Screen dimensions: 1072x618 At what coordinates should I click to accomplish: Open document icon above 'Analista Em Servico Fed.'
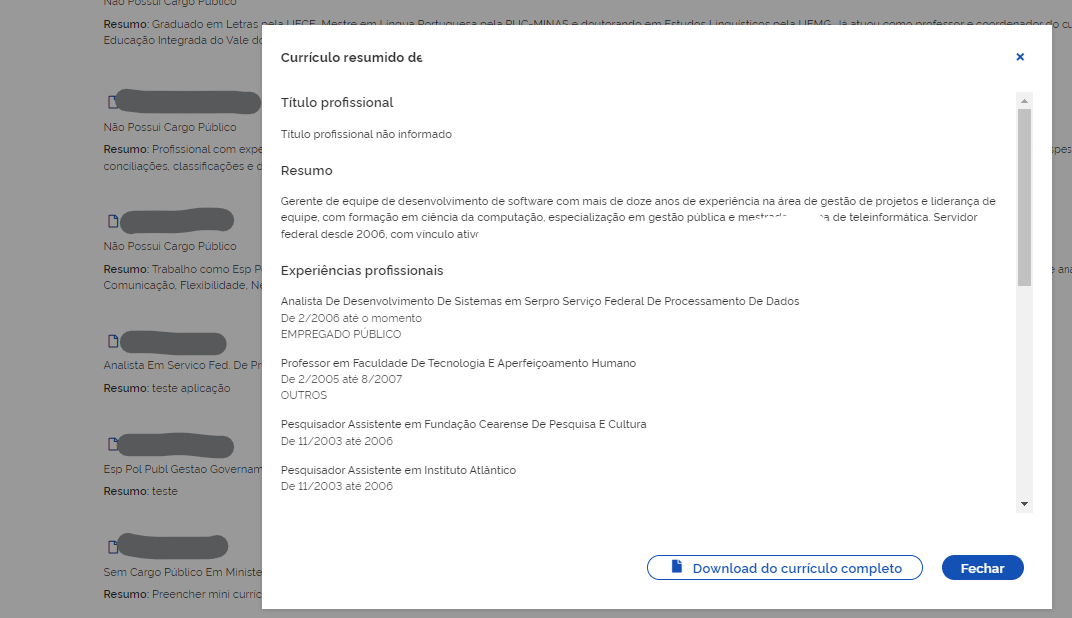click(113, 341)
